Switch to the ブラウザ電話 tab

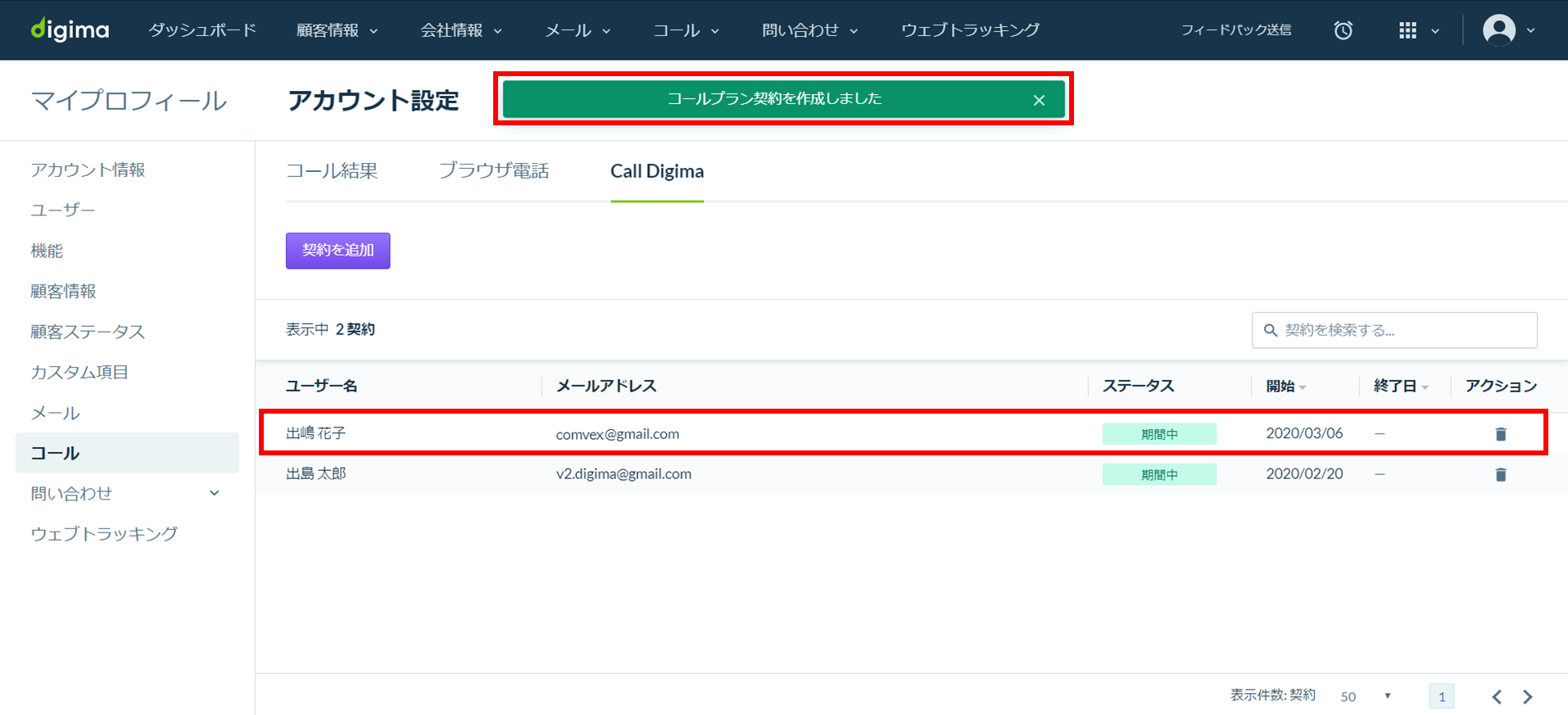tap(493, 170)
